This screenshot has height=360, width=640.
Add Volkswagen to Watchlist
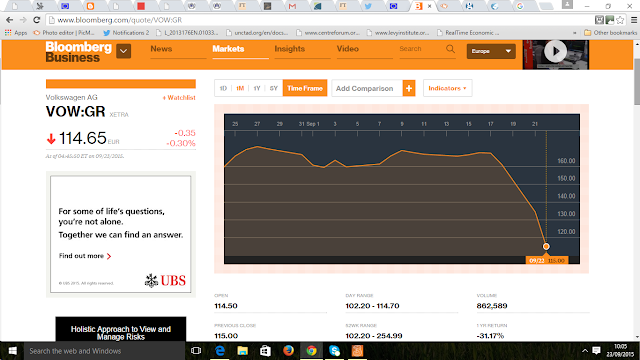(179, 98)
